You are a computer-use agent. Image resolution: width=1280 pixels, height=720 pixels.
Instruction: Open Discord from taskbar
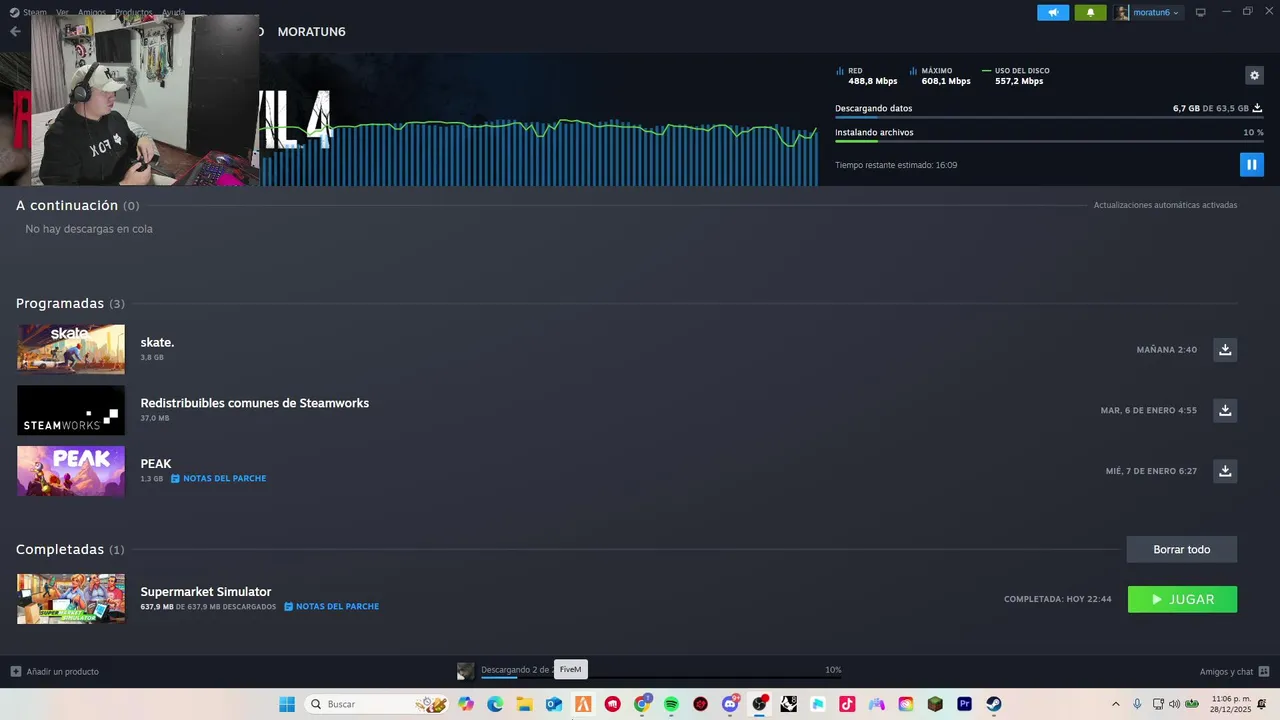coord(730,704)
